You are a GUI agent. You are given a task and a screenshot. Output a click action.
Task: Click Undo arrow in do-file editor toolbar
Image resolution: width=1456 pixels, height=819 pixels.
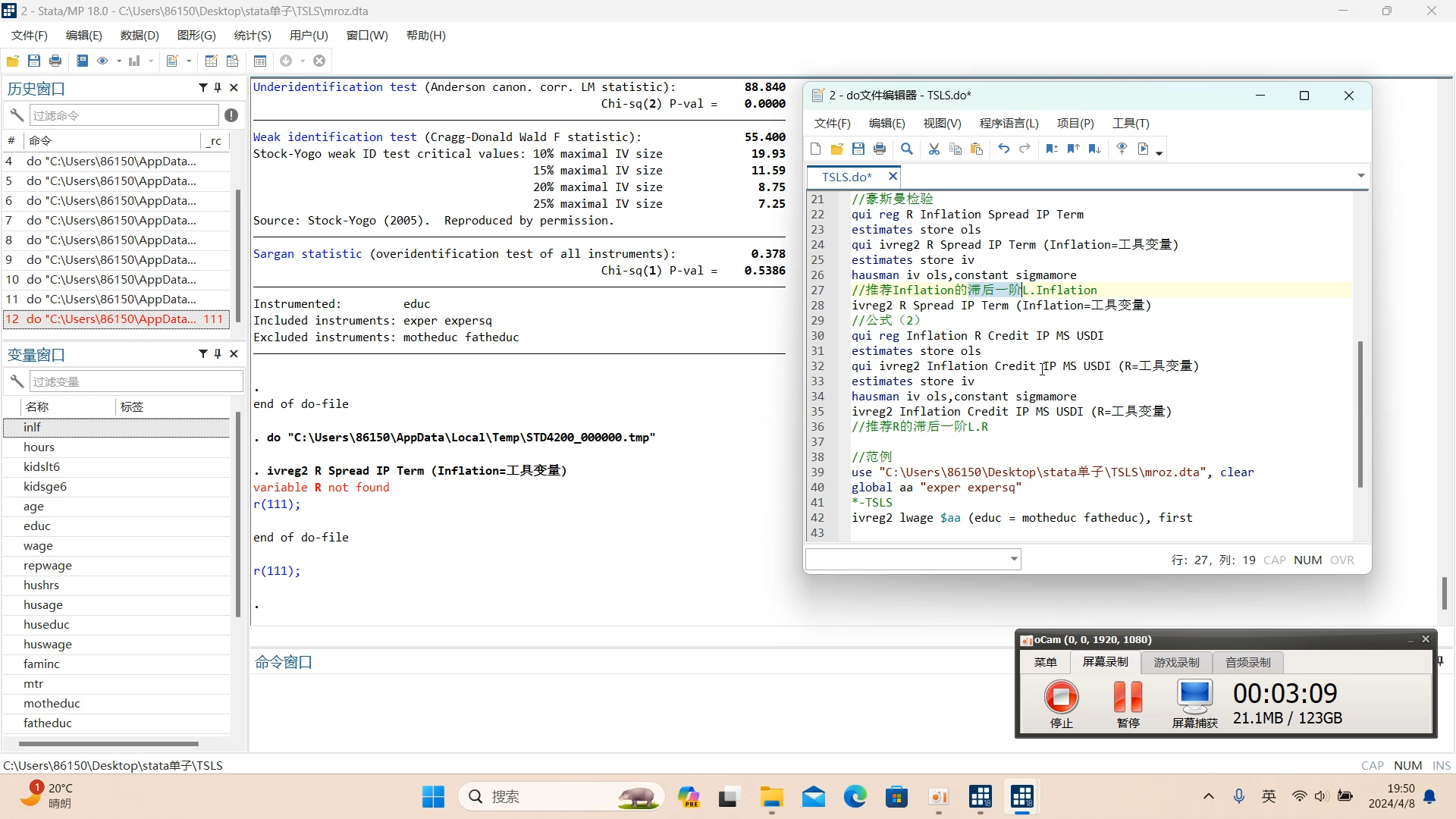[x=1003, y=149]
